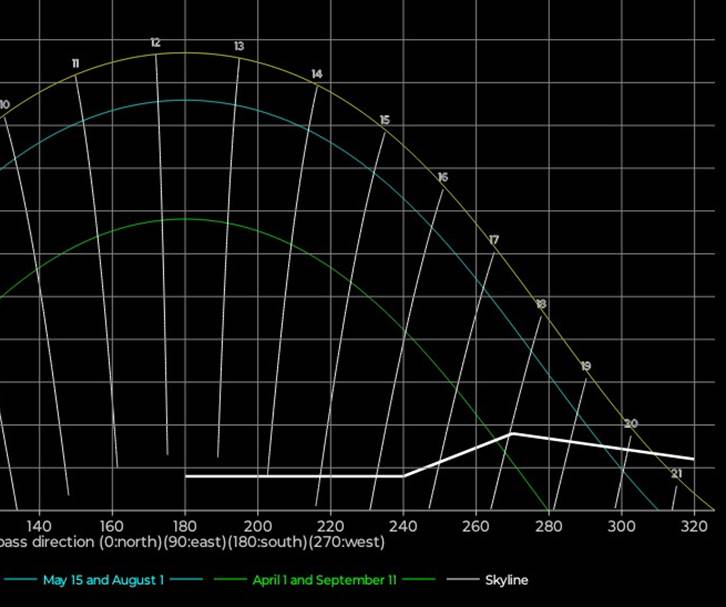Viewport: 726px width, 607px height.
Task: Select the hour 17 marker on the chart
Action: pyautogui.click(x=494, y=240)
